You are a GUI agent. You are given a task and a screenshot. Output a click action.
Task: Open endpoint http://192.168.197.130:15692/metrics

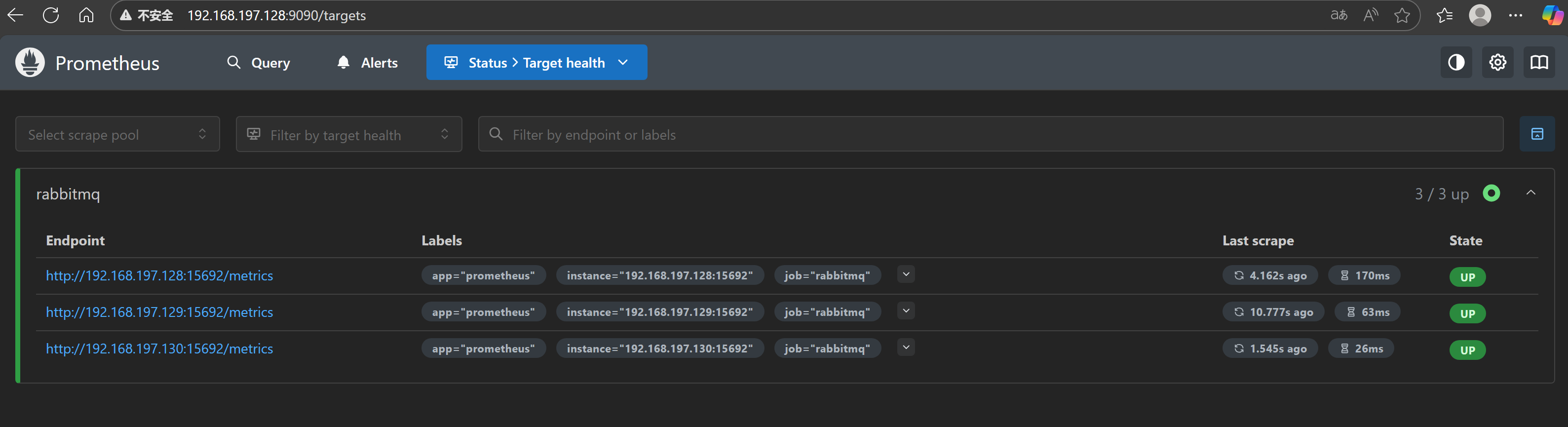coord(159,349)
